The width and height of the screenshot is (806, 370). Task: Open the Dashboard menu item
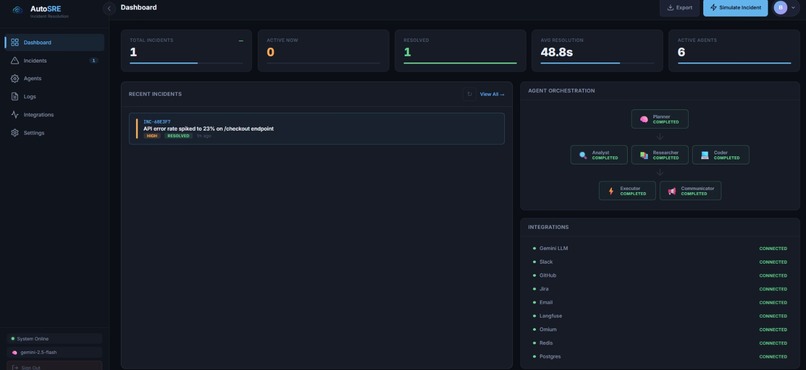pos(54,43)
